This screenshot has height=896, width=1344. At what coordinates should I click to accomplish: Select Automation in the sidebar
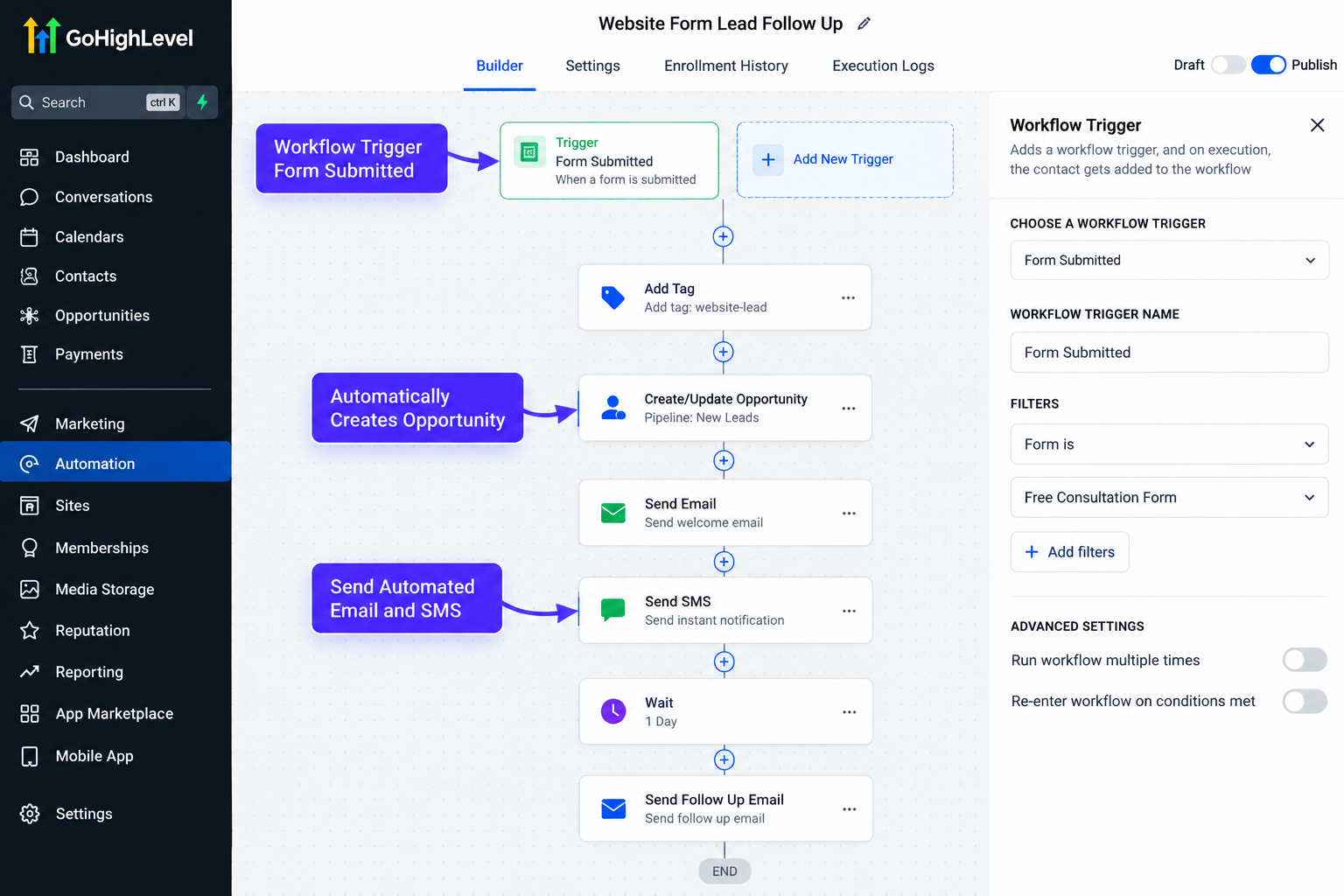click(115, 464)
